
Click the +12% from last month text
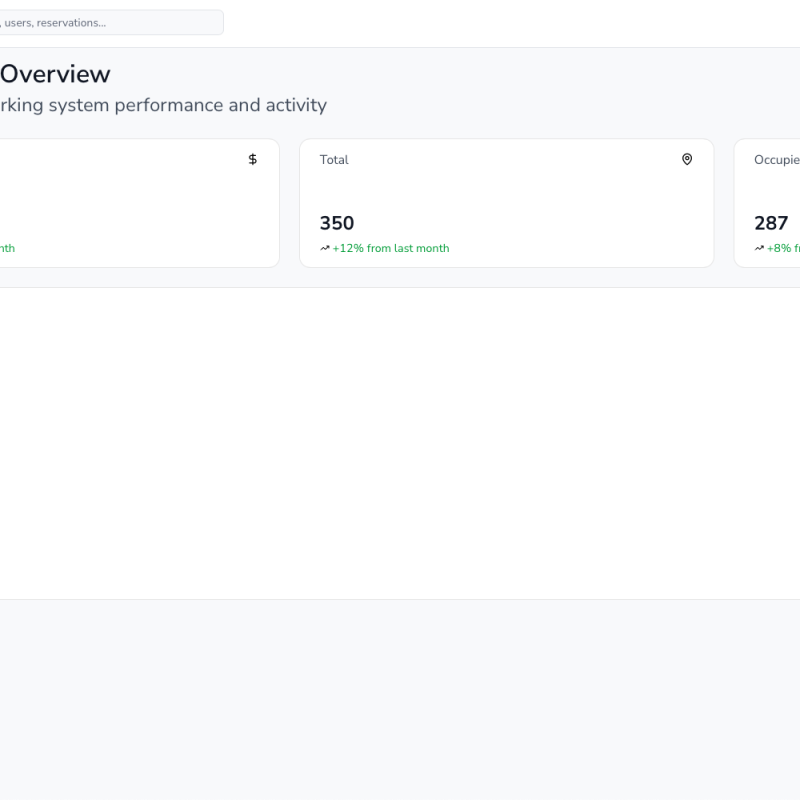pyautogui.click(x=391, y=248)
